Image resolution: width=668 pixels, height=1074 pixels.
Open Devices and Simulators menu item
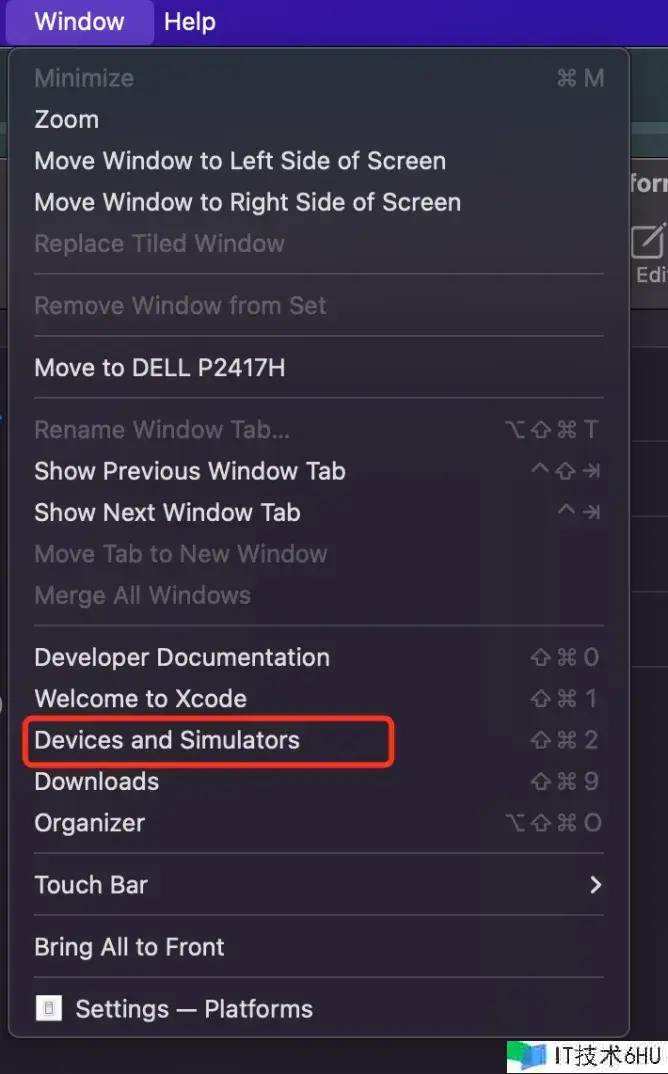click(319, 740)
